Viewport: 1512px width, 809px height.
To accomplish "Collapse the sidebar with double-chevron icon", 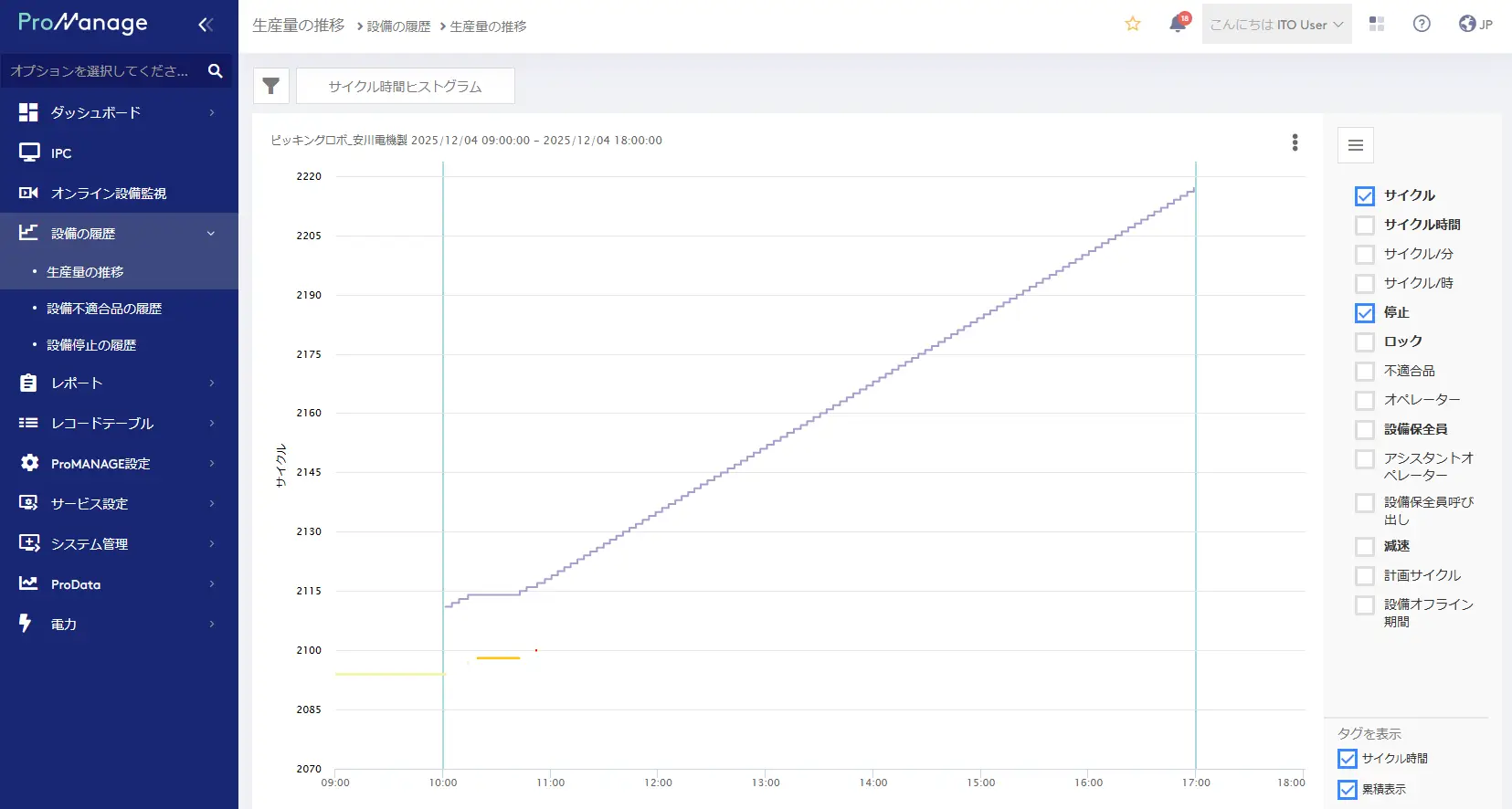I will click(206, 25).
